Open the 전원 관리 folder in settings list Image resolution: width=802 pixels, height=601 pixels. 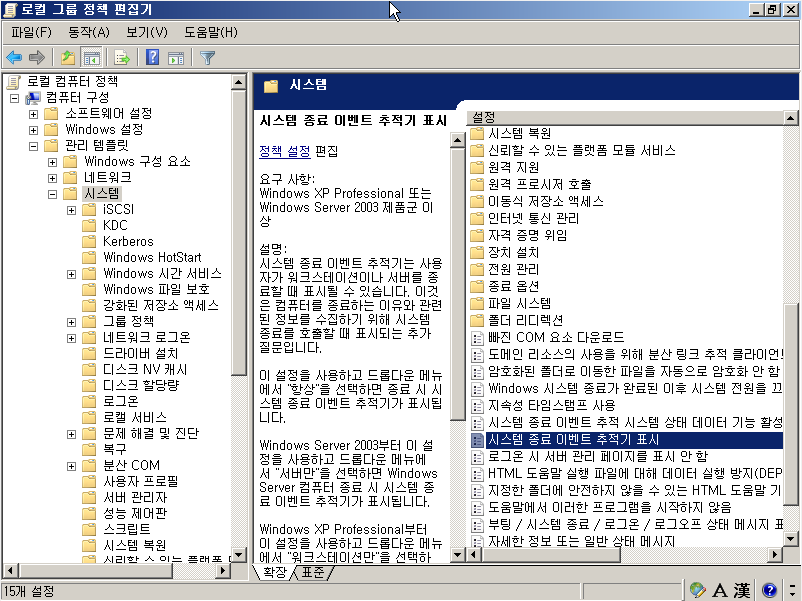513,269
